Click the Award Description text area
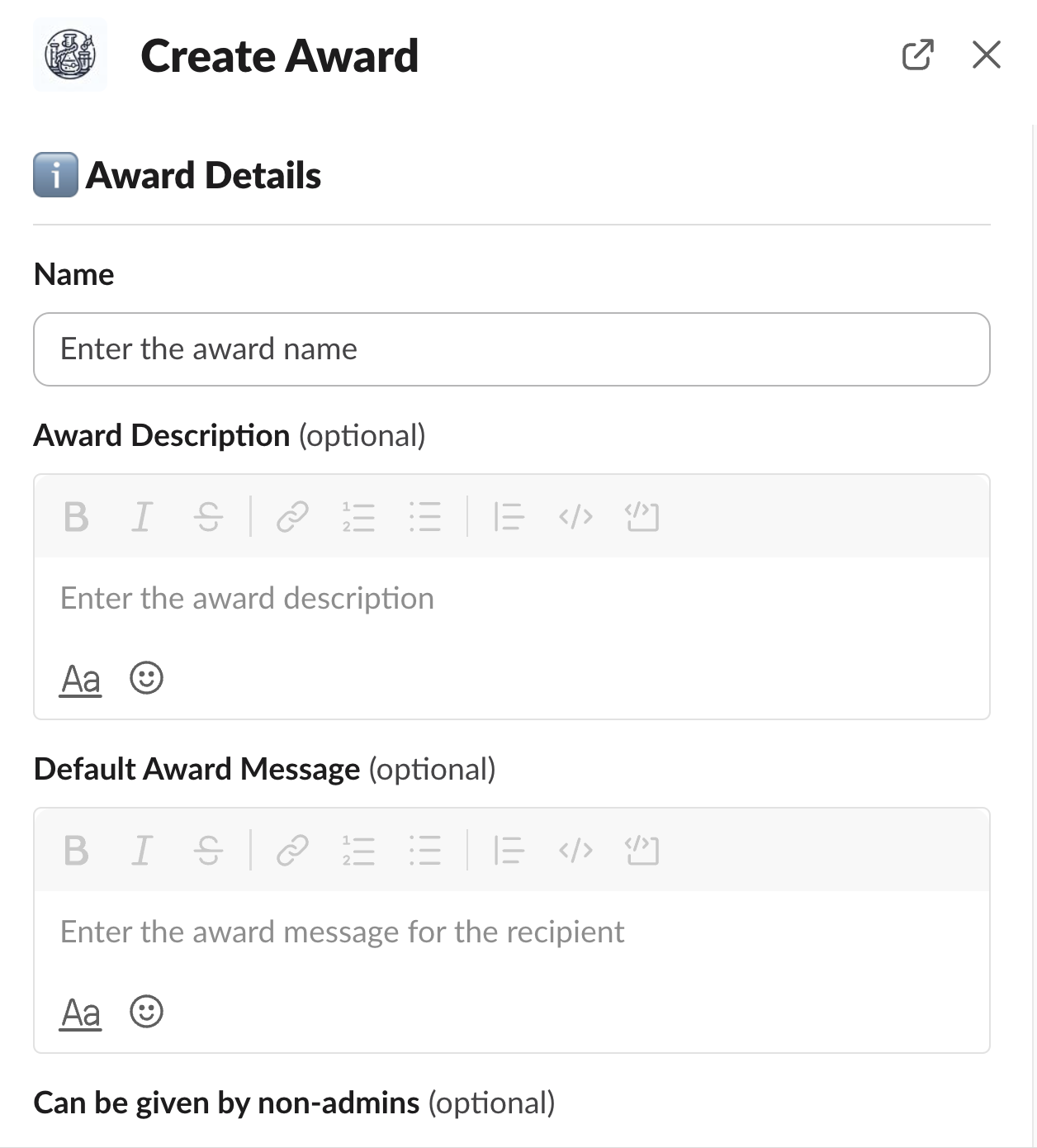The image size is (1037, 1148). coord(512,599)
